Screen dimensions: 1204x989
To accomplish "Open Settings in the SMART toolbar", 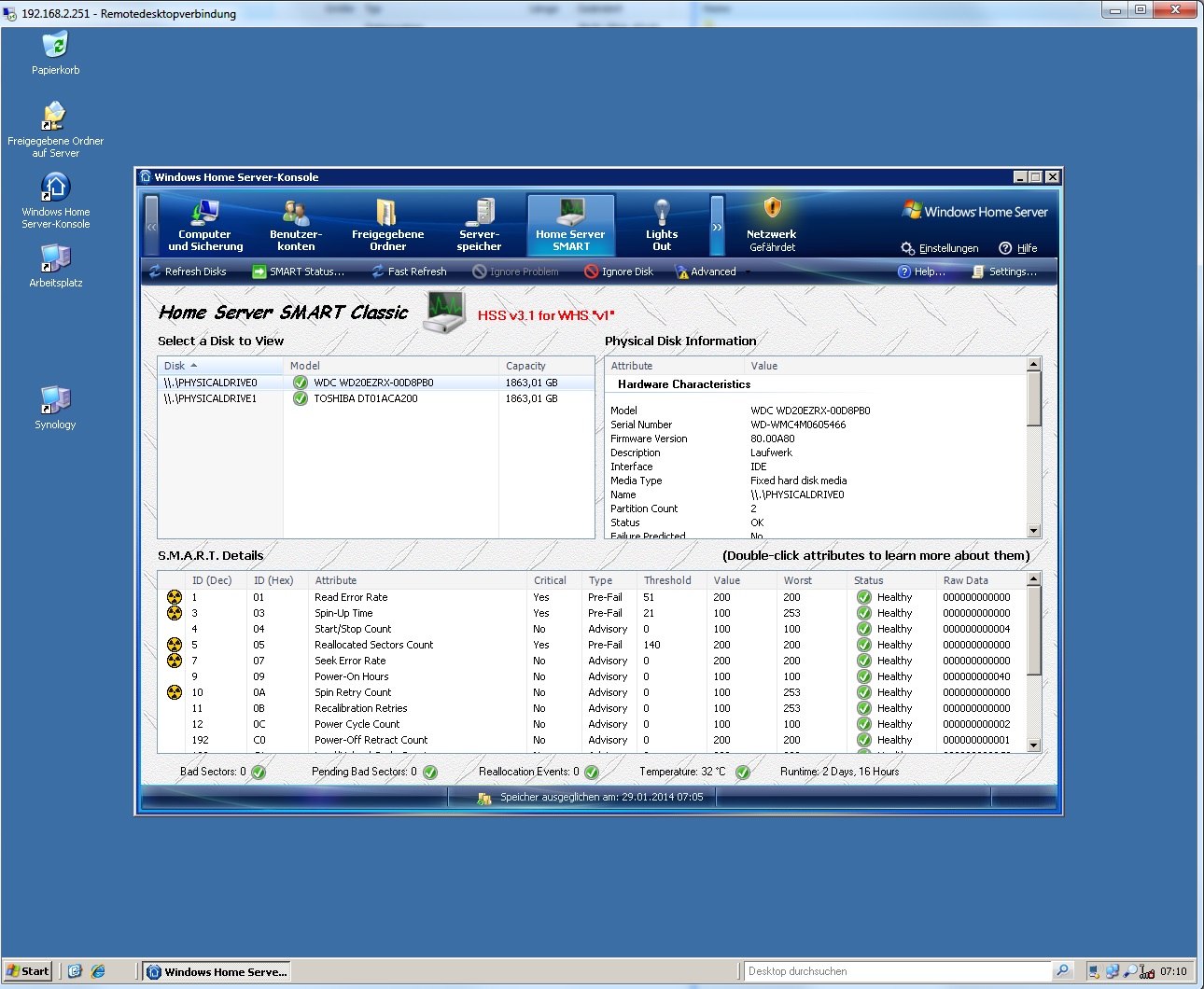I will pos(1004,272).
